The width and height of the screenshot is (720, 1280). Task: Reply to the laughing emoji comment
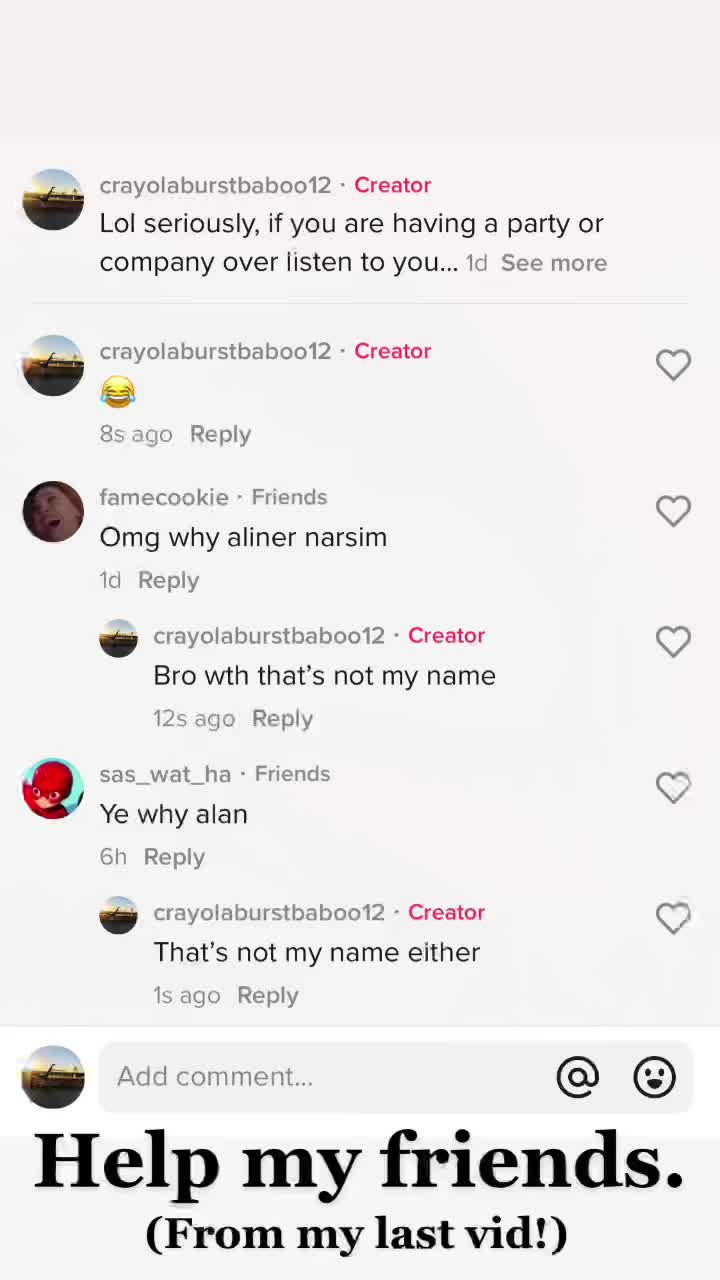[220, 434]
